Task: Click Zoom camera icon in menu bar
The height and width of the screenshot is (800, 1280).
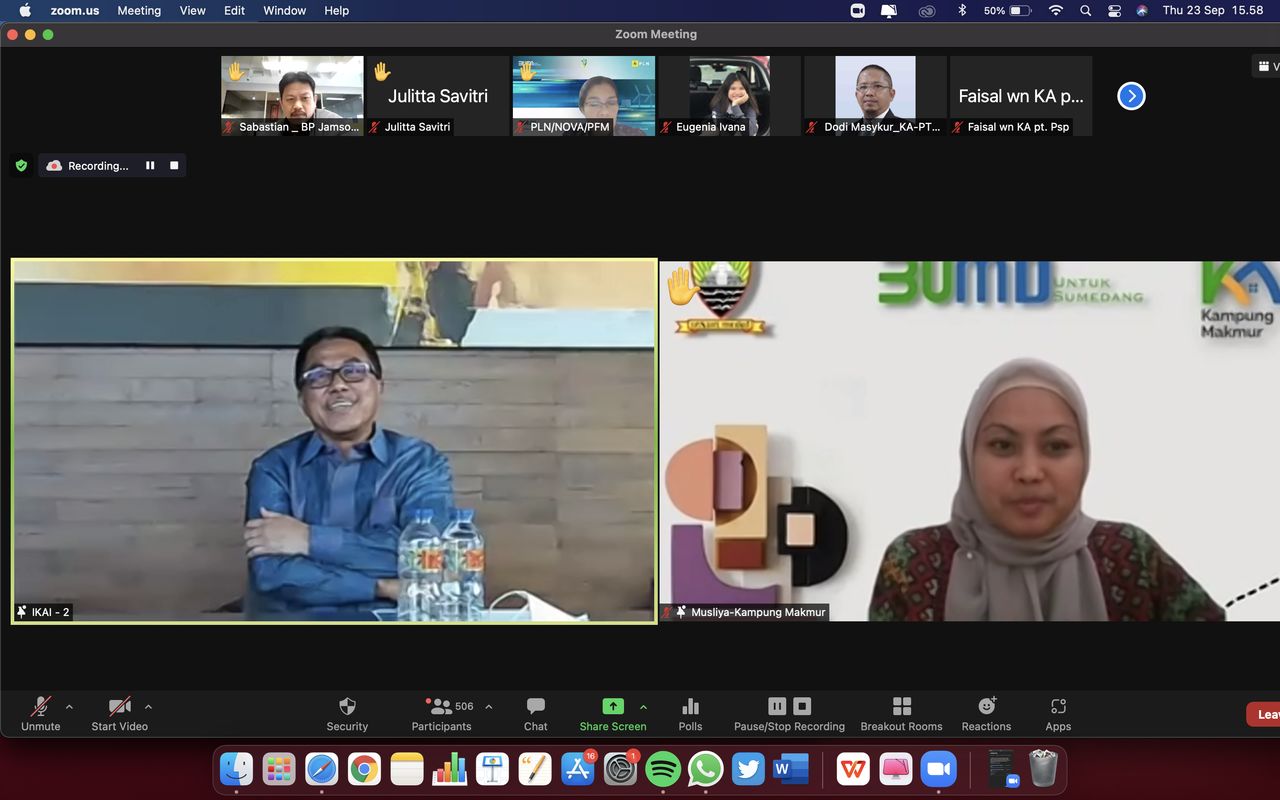Action: [x=857, y=10]
